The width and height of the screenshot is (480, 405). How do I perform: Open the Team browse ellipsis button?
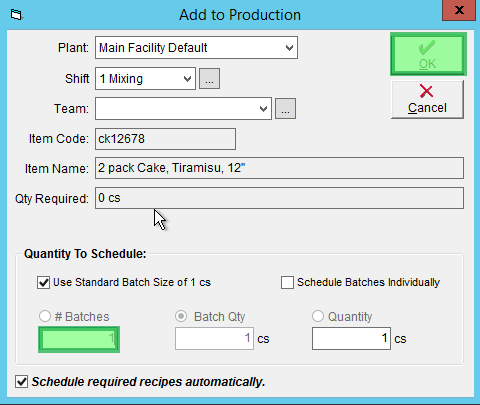coord(285,109)
